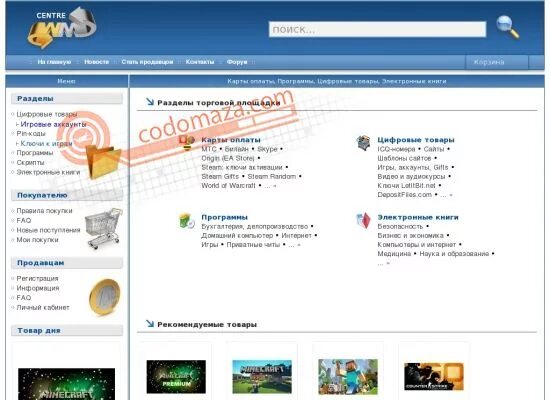Open Игровые аккаунты sidebar subsection
The height and width of the screenshot is (400, 550).
[x=53, y=124]
